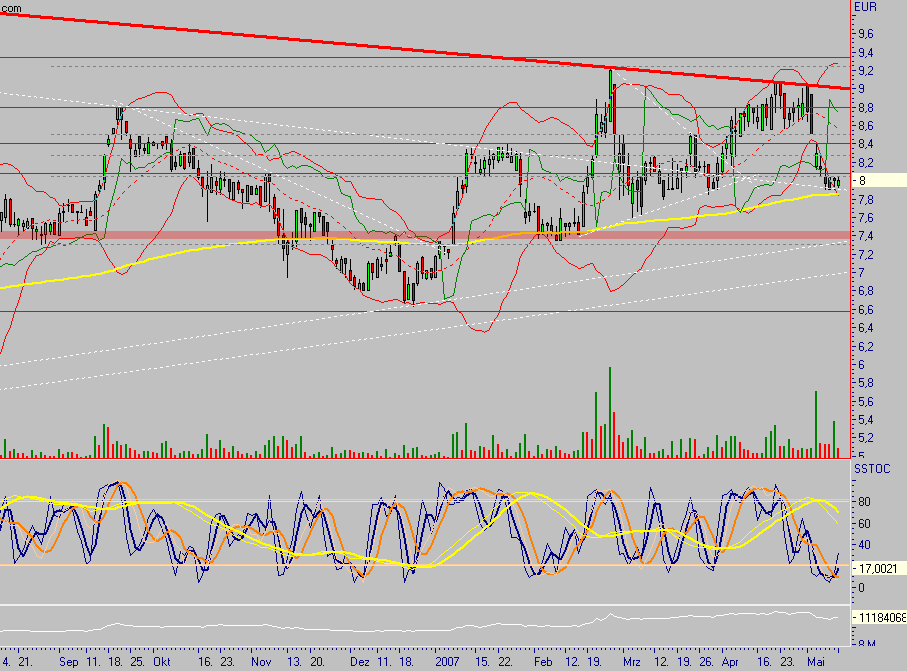Image resolution: width=907 pixels, height=671 pixels.
Task: Click the 9,4 price axis label
Action: point(866,53)
